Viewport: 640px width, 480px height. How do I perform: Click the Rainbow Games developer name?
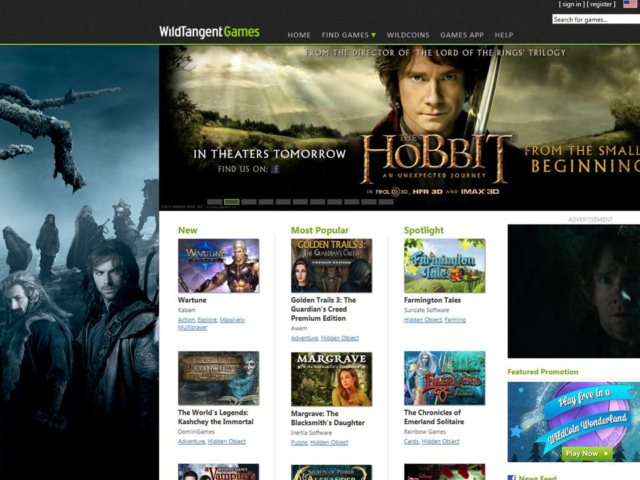[x=424, y=431]
